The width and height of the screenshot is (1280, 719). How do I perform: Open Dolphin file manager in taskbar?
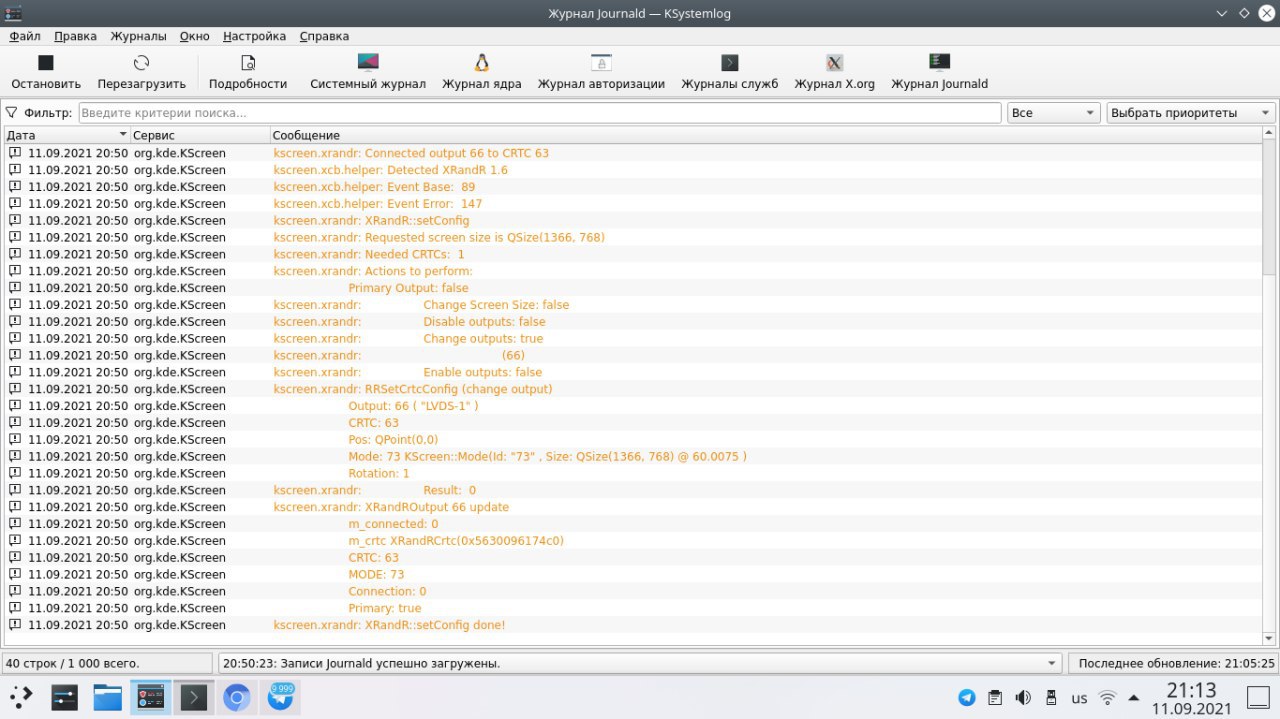click(x=108, y=697)
